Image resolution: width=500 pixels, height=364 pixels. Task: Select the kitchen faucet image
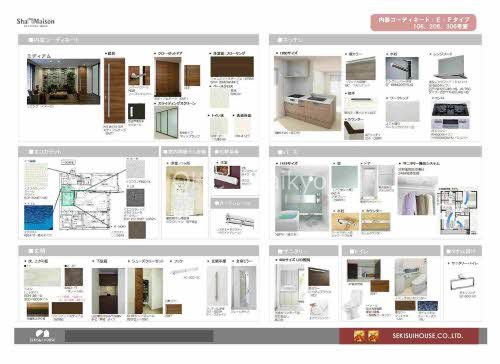(x=402, y=68)
